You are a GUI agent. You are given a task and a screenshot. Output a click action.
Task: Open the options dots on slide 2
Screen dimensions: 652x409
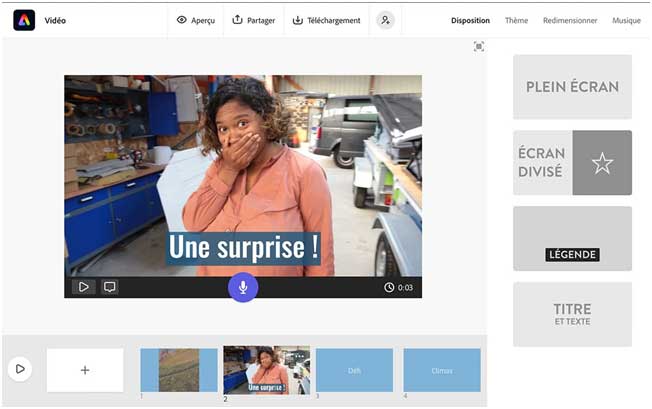(299, 357)
